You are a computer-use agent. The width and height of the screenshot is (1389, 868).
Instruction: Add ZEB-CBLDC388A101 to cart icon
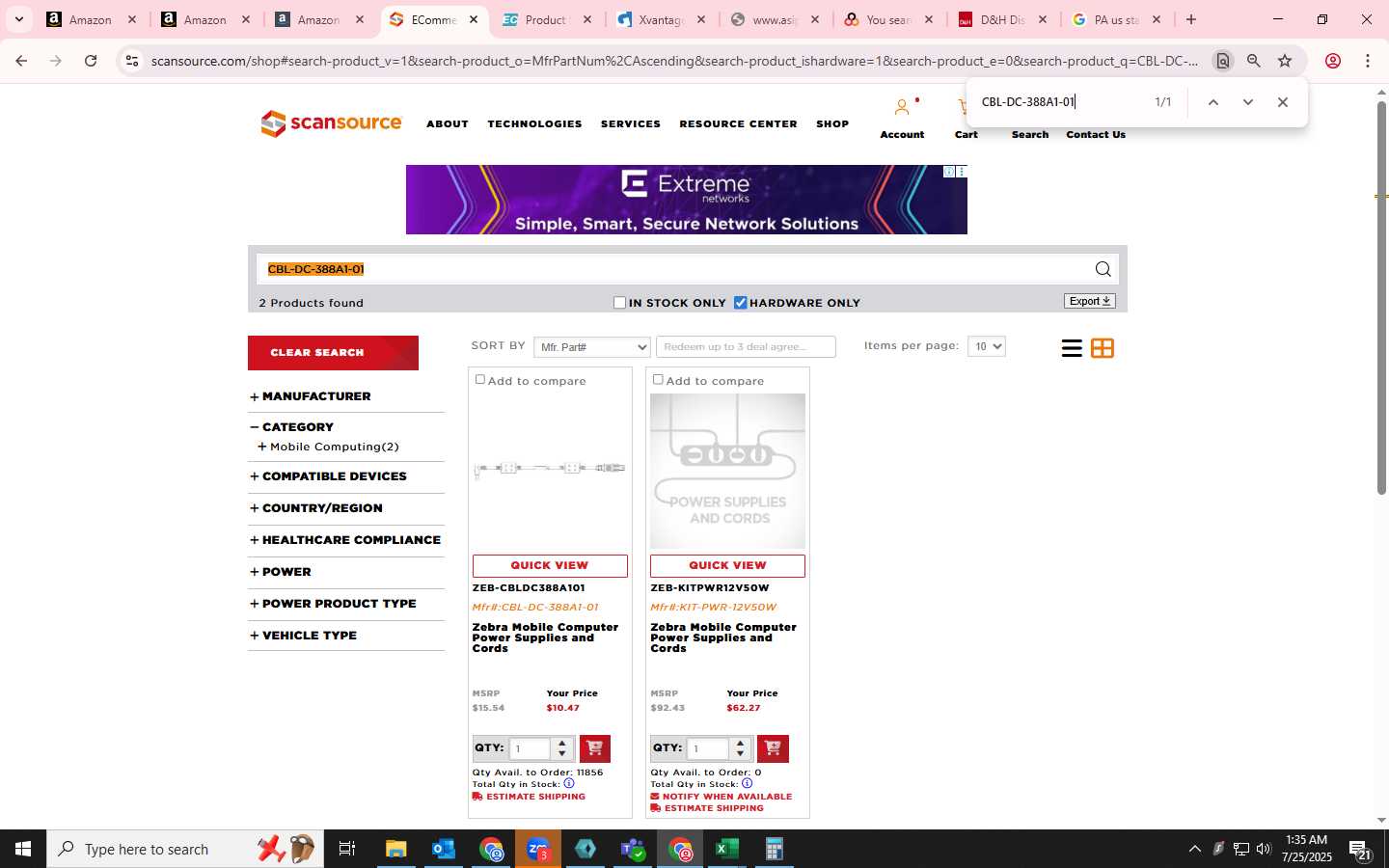pyautogui.click(x=595, y=748)
